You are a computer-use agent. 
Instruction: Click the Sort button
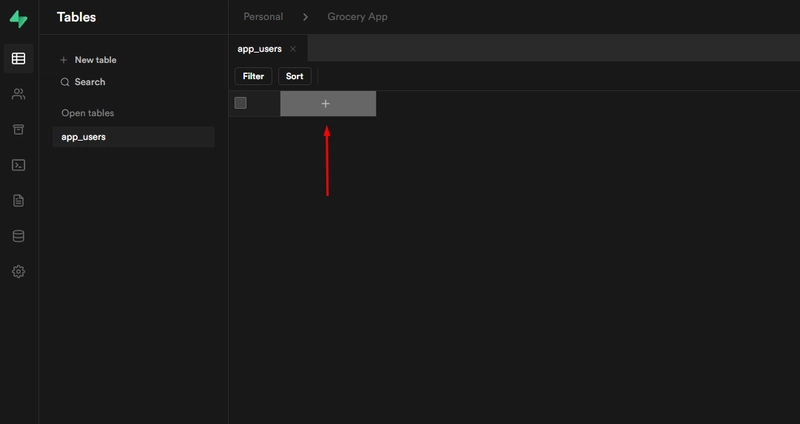[294, 76]
